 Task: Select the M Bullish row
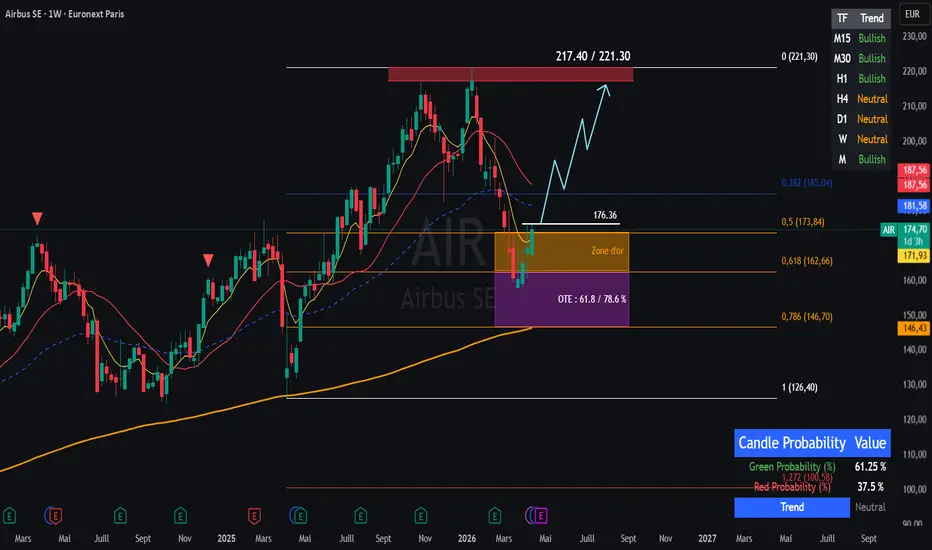[x=860, y=159]
